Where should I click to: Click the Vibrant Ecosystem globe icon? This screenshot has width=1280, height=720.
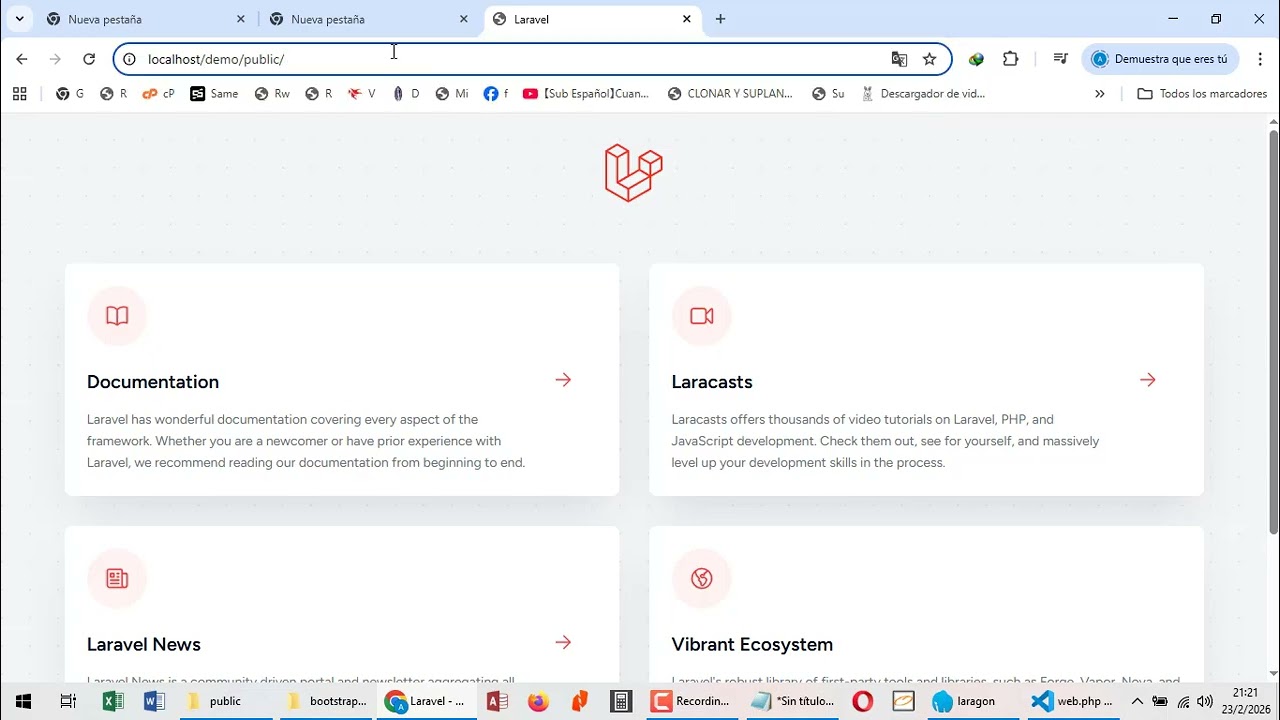pyautogui.click(x=702, y=578)
